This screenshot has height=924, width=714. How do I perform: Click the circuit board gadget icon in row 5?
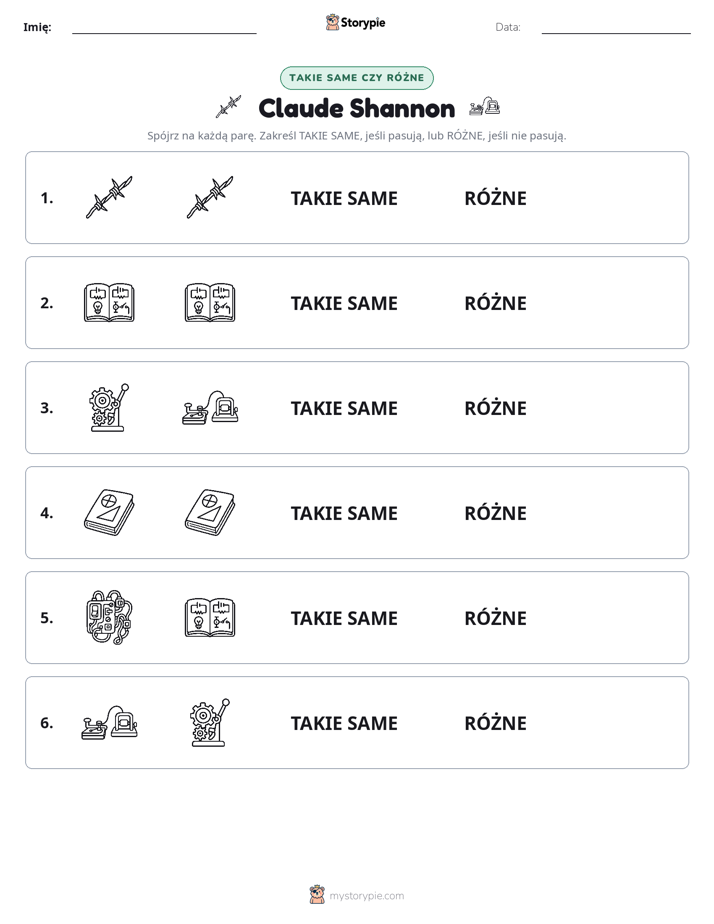(109, 617)
